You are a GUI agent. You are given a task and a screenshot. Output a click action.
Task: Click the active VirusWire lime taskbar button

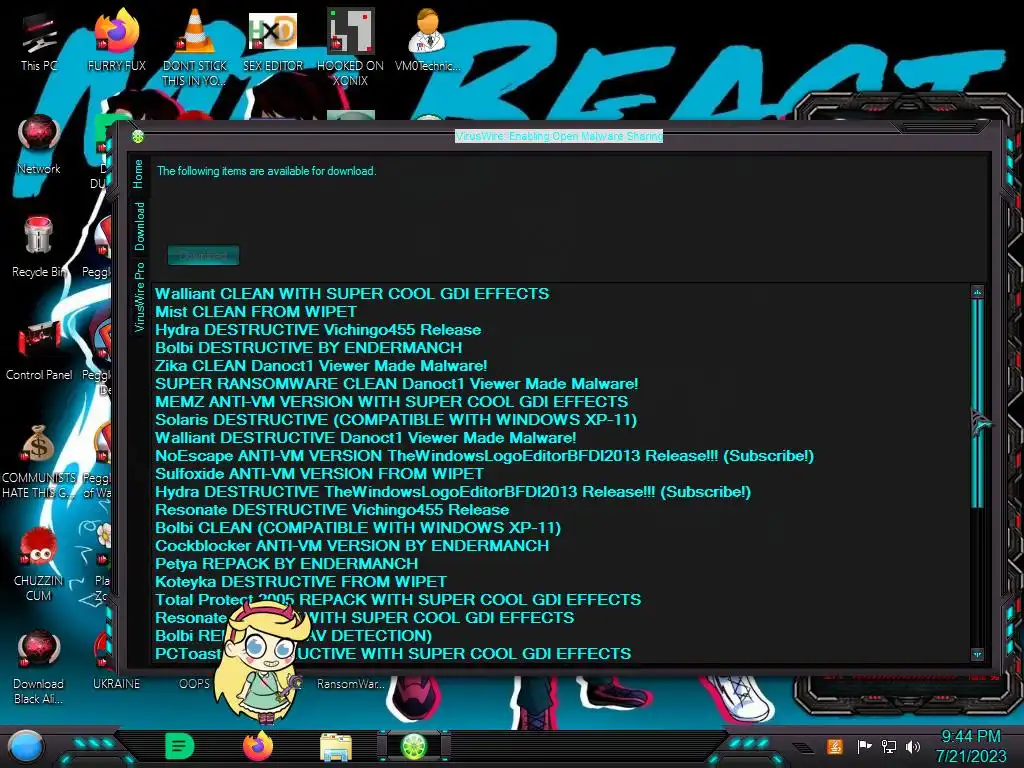click(x=413, y=746)
